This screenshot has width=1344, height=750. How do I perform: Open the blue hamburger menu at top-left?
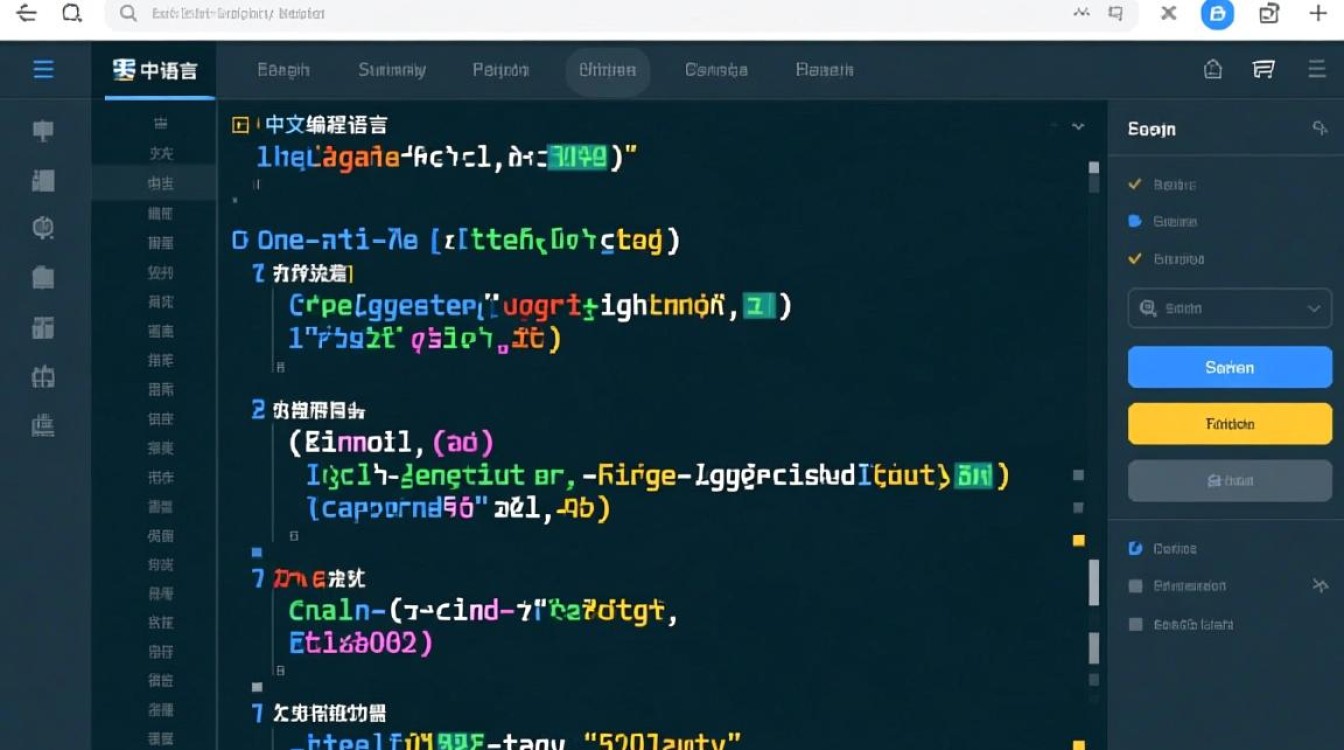43,70
